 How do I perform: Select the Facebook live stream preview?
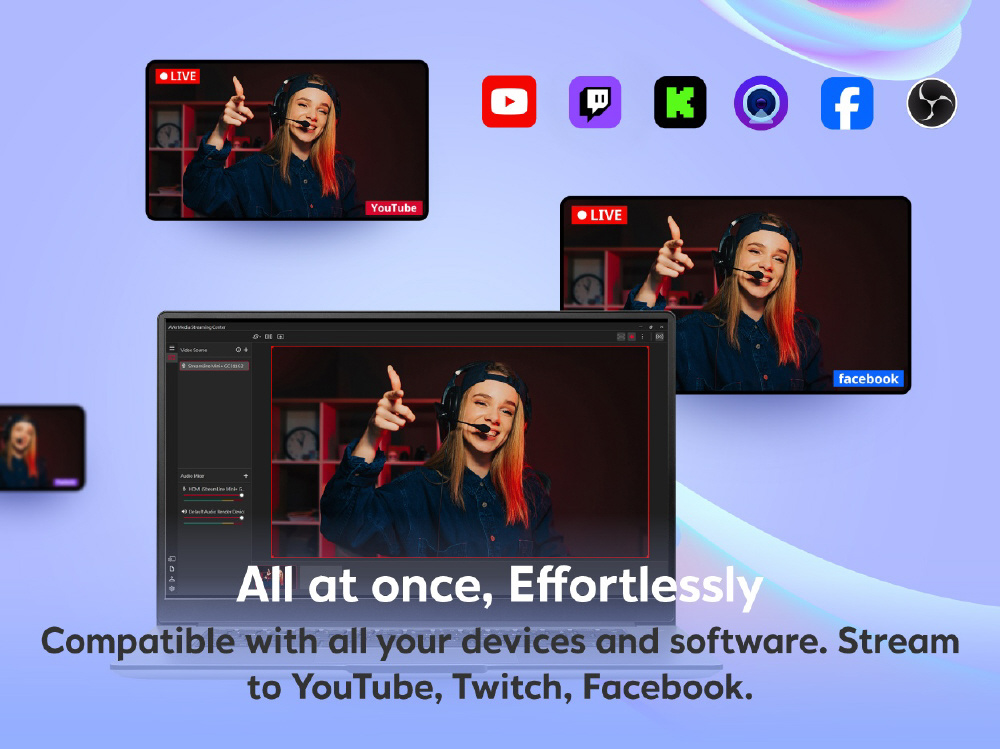tap(735, 295)
